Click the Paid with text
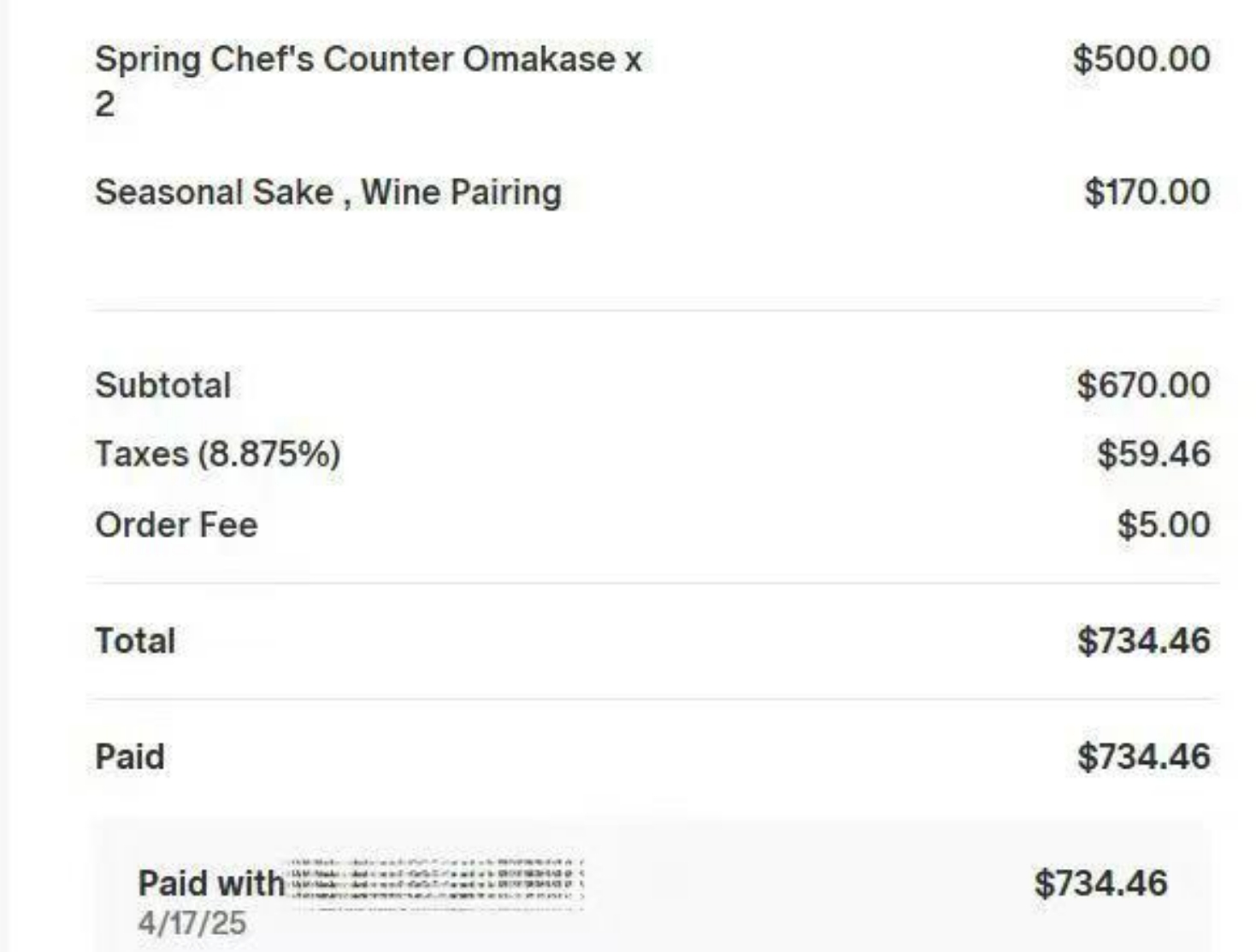1256x952 pixels. [x=211, y=884]
